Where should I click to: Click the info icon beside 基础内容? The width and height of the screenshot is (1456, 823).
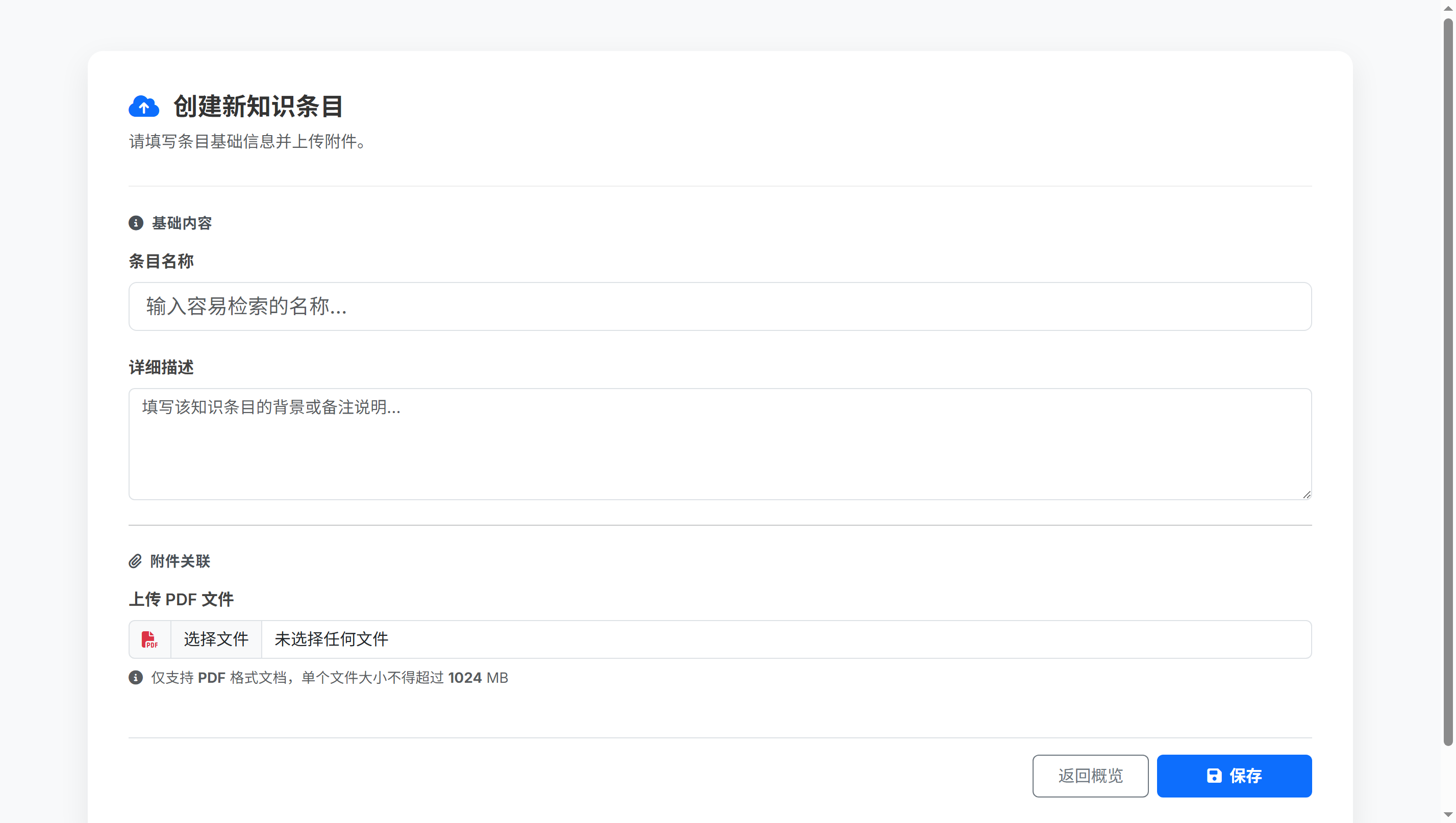point(136,223)
